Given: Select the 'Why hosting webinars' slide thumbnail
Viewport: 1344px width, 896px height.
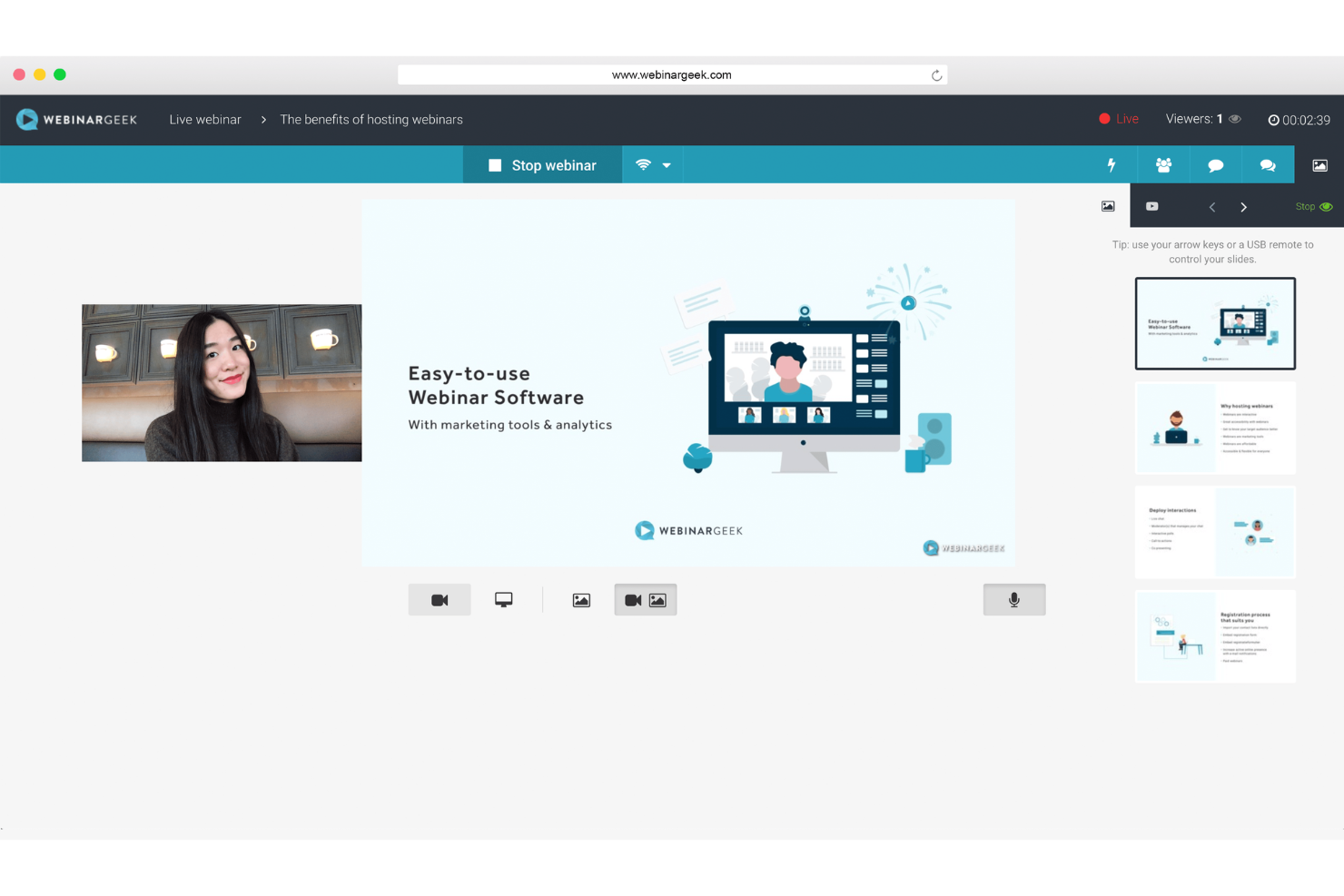Looking at the screenshot, I should [1215, 428].
